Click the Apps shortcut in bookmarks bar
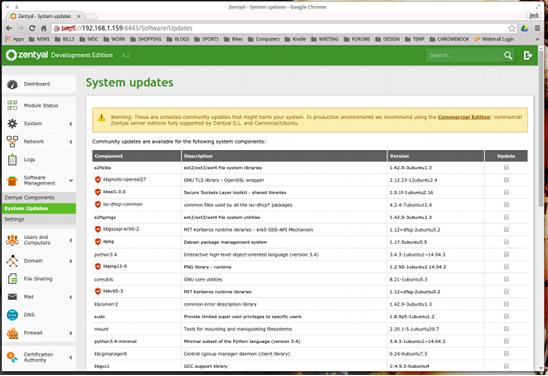The height and width of the screenshot is (376, 548). (x=15, y=39)
